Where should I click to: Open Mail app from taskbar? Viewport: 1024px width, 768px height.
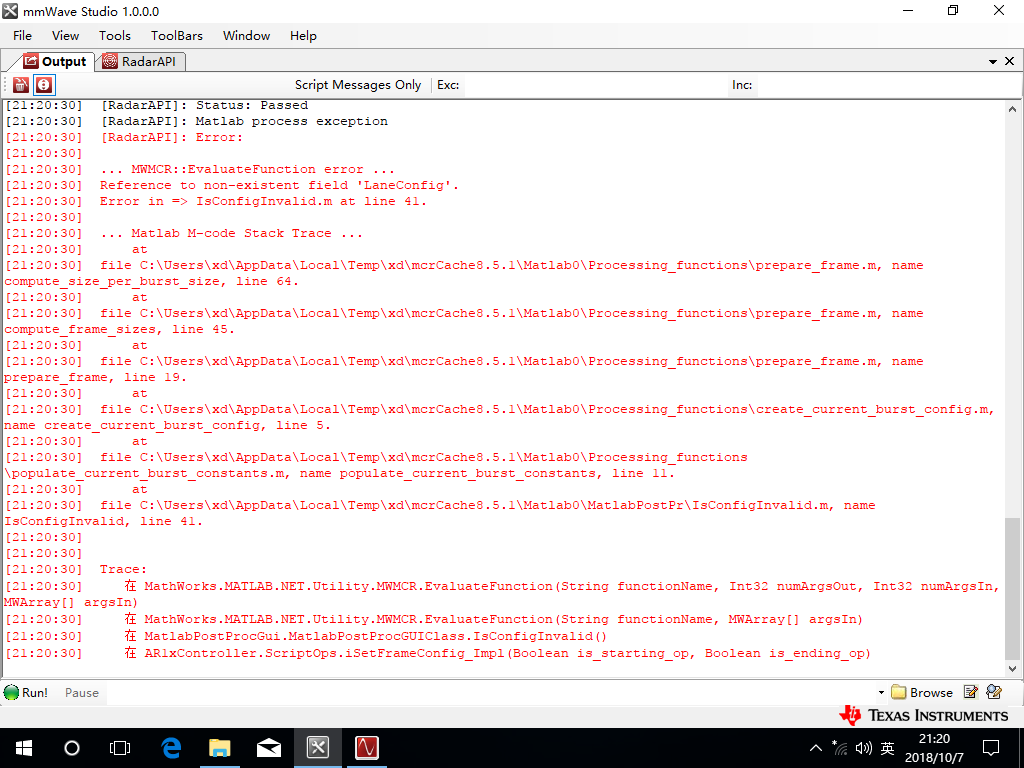point(268,748)
